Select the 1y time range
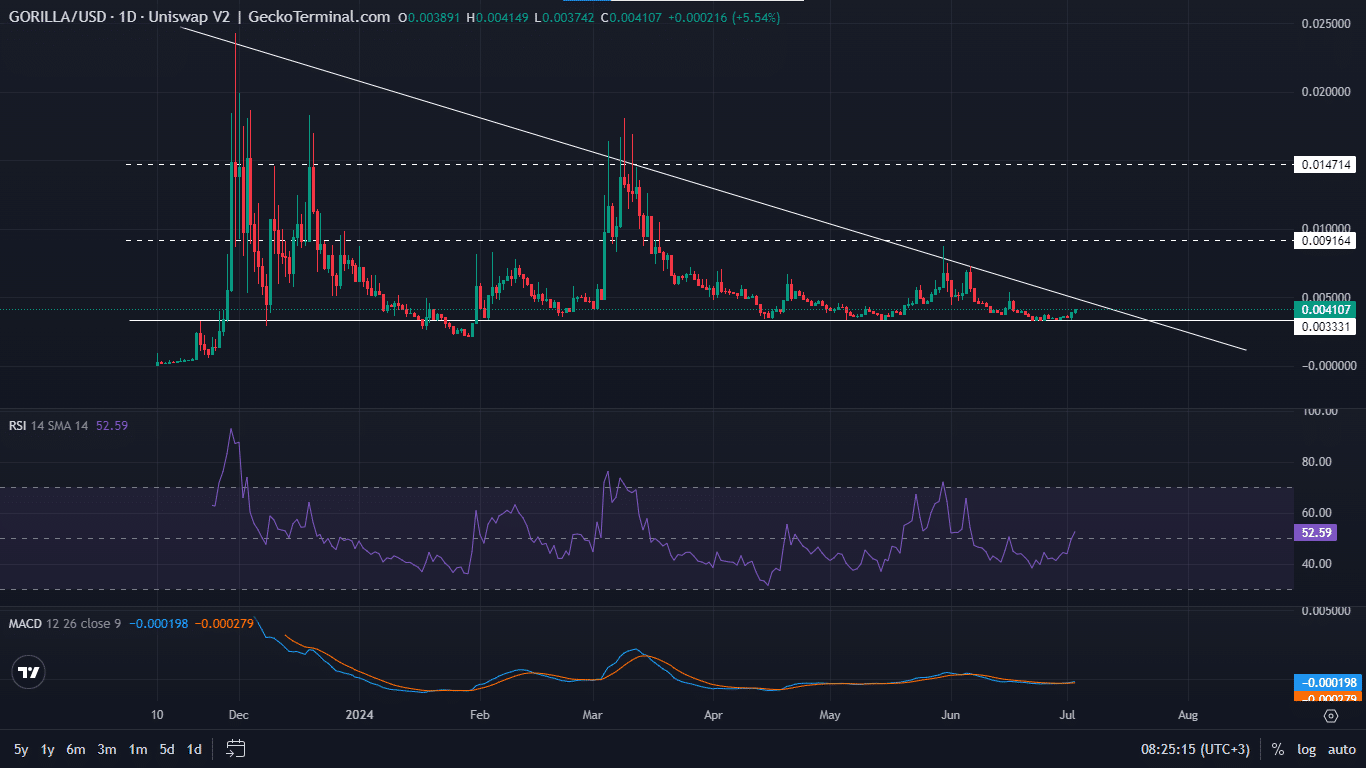 coord(47,749)
